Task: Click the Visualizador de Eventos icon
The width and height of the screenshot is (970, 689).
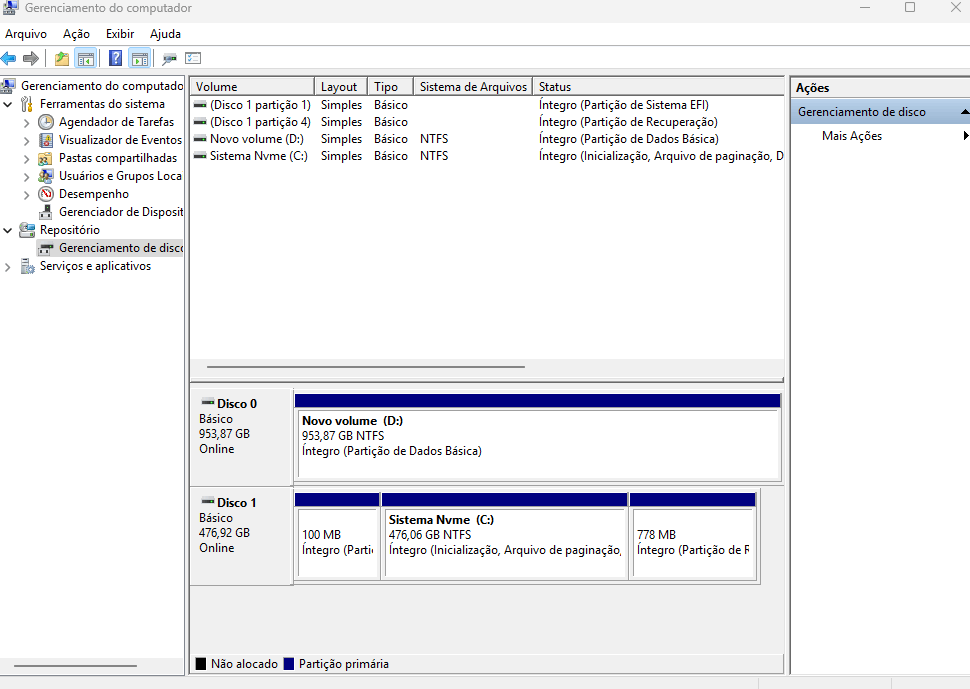Action: pos(46,140)
